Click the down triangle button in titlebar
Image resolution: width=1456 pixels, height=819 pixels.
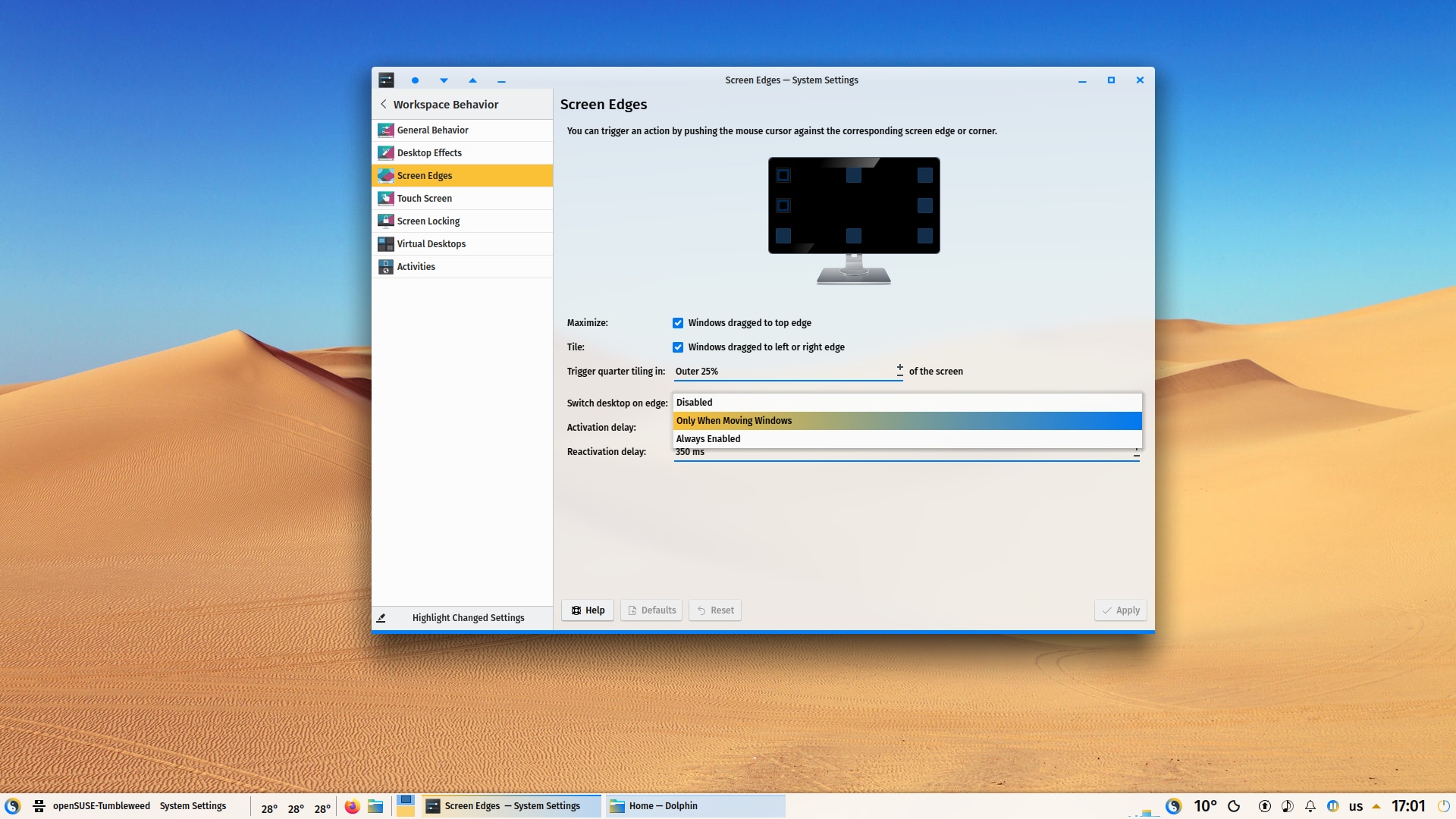click(x=444, y=80)
